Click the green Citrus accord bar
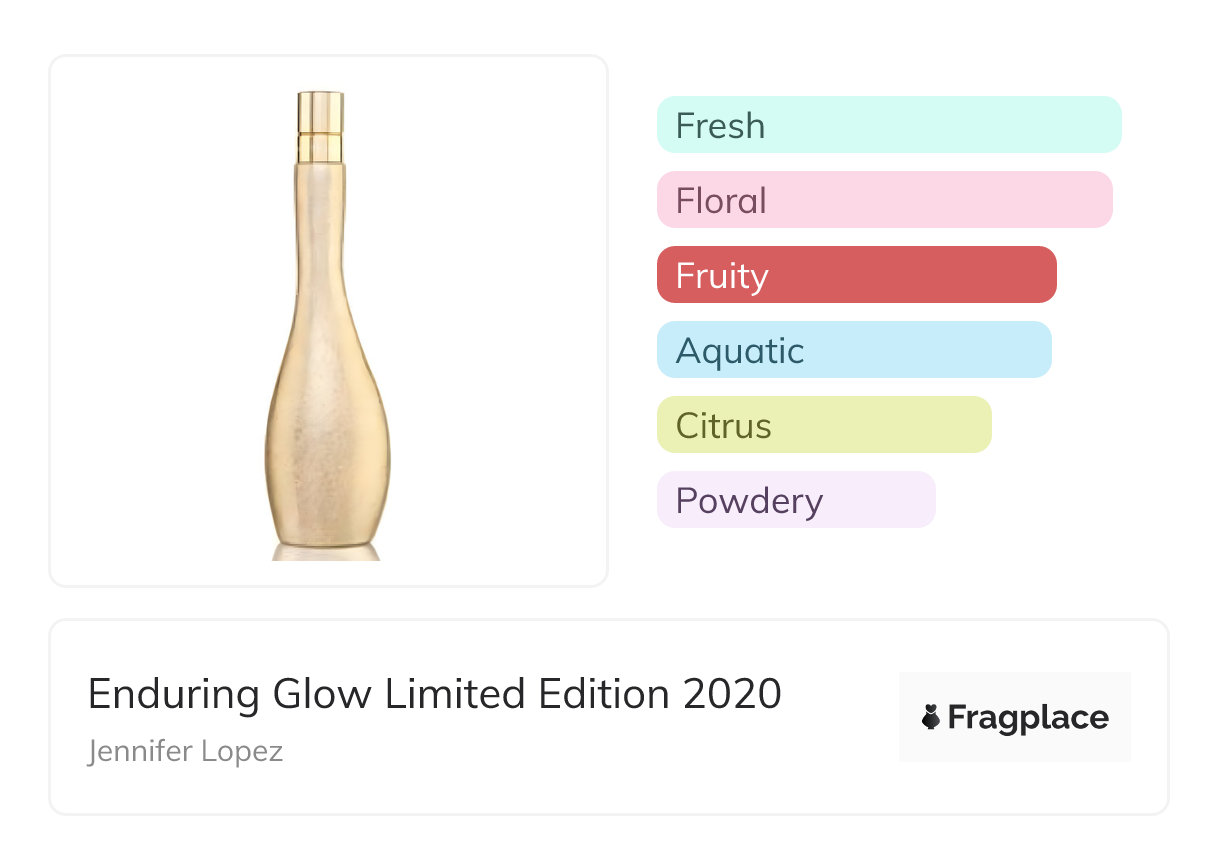This screenshot has height=864, width=1218. pos(823,425)
